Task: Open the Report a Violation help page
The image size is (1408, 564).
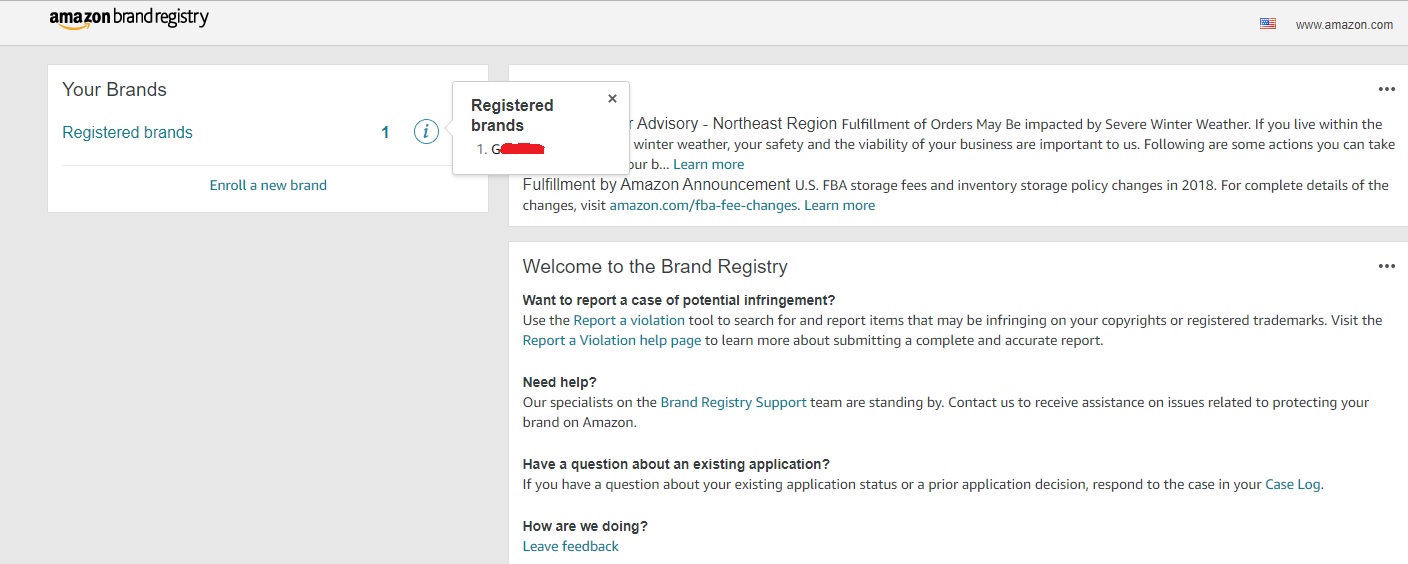Action: [612, 340]
